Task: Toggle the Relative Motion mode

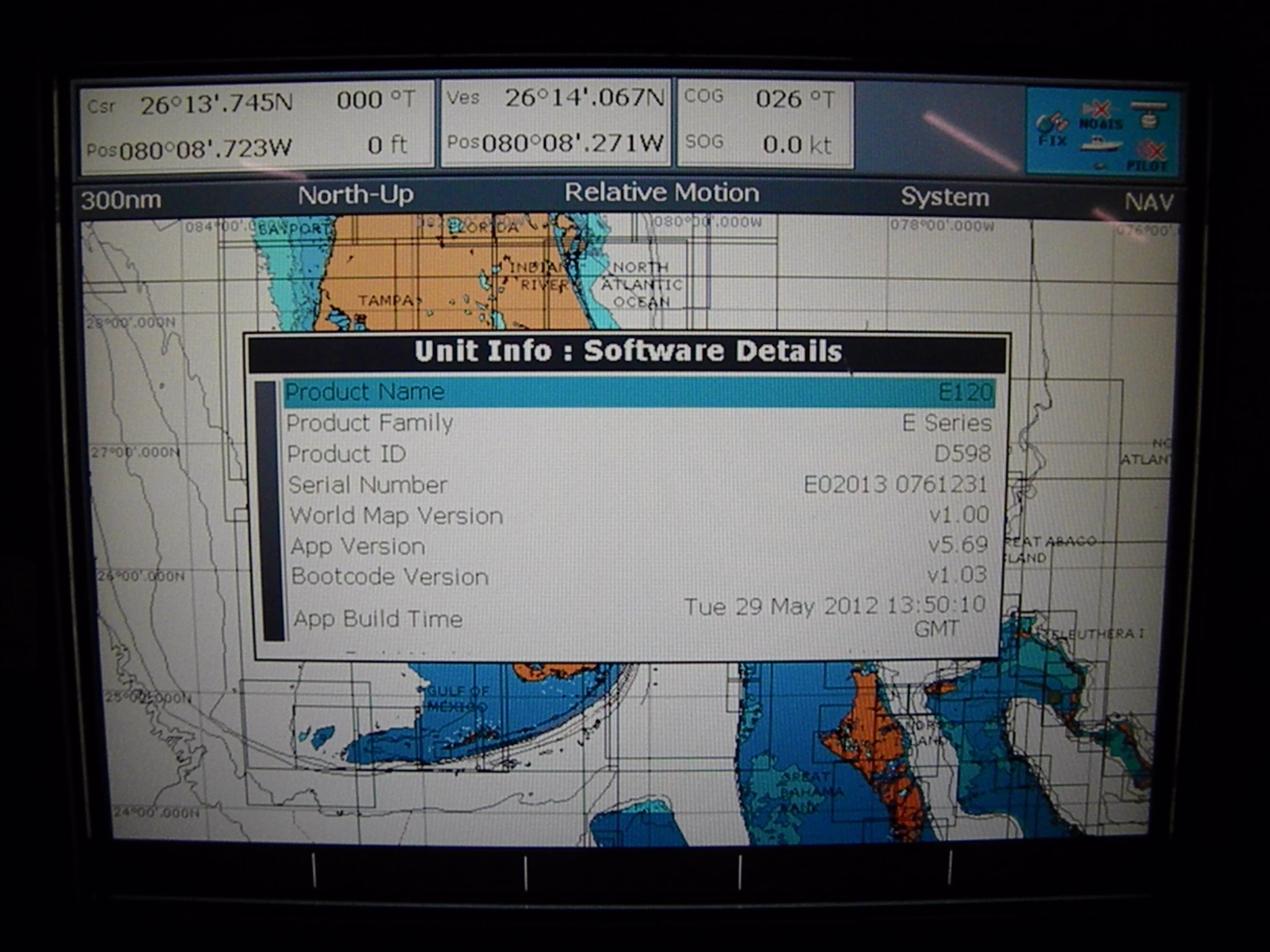Action: pos(661,193)
